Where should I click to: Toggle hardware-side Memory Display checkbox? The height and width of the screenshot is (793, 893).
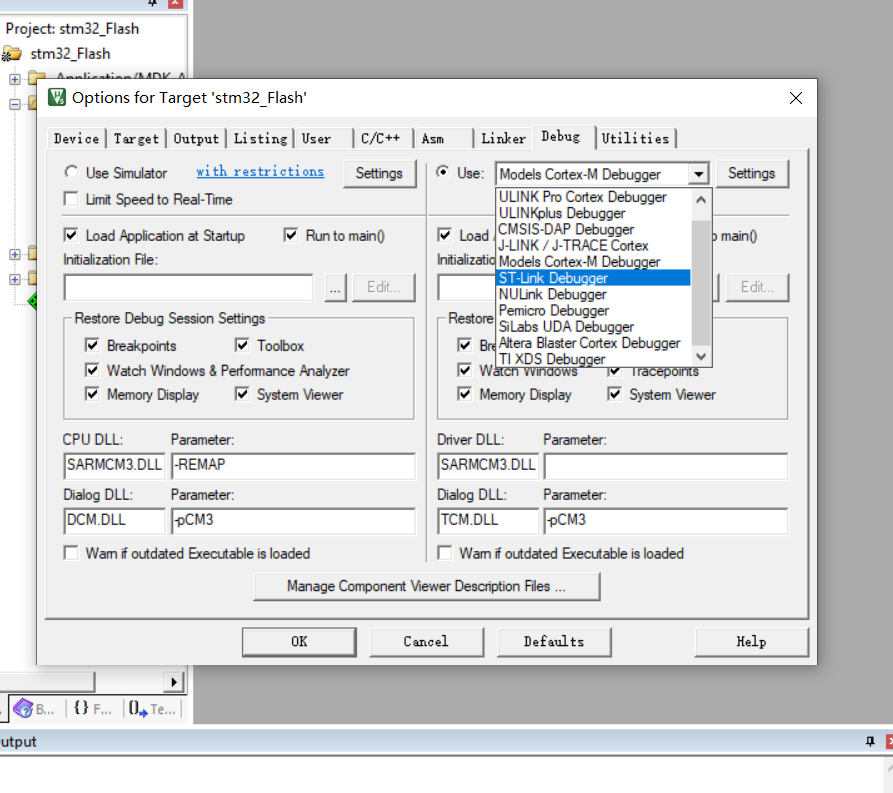pyautogui.click(x=465, y=394)
